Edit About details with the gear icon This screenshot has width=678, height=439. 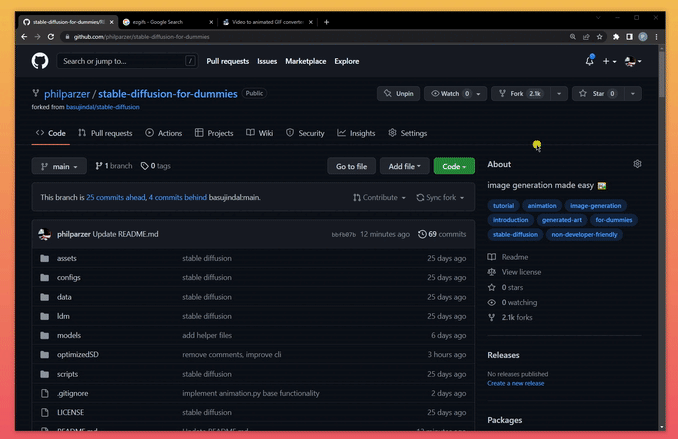[x=637, y=164]
